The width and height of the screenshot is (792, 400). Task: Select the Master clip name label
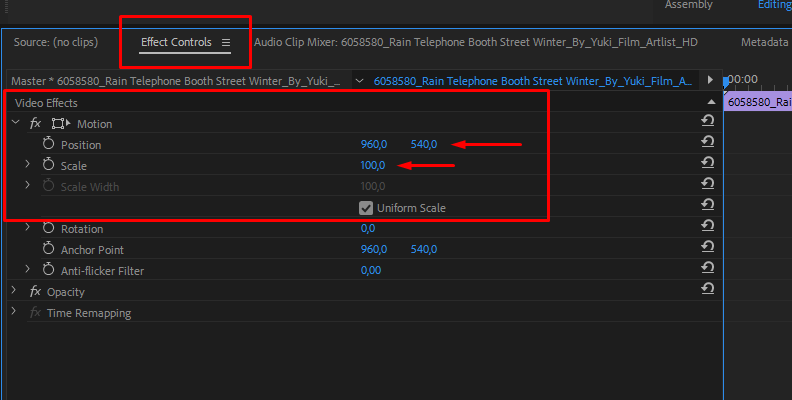176,81
